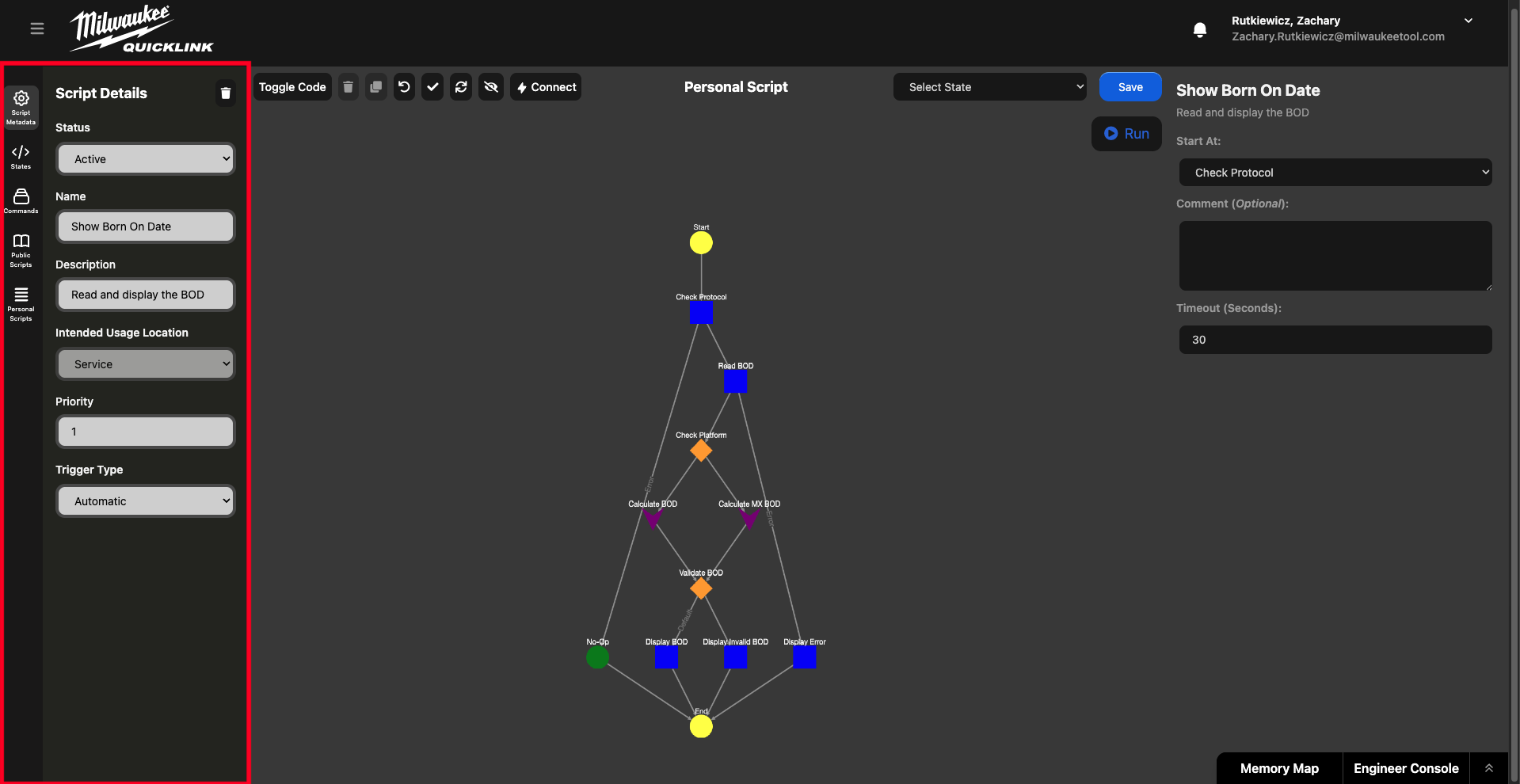Click the toolbar duplicate copy icon

point(376,87)
